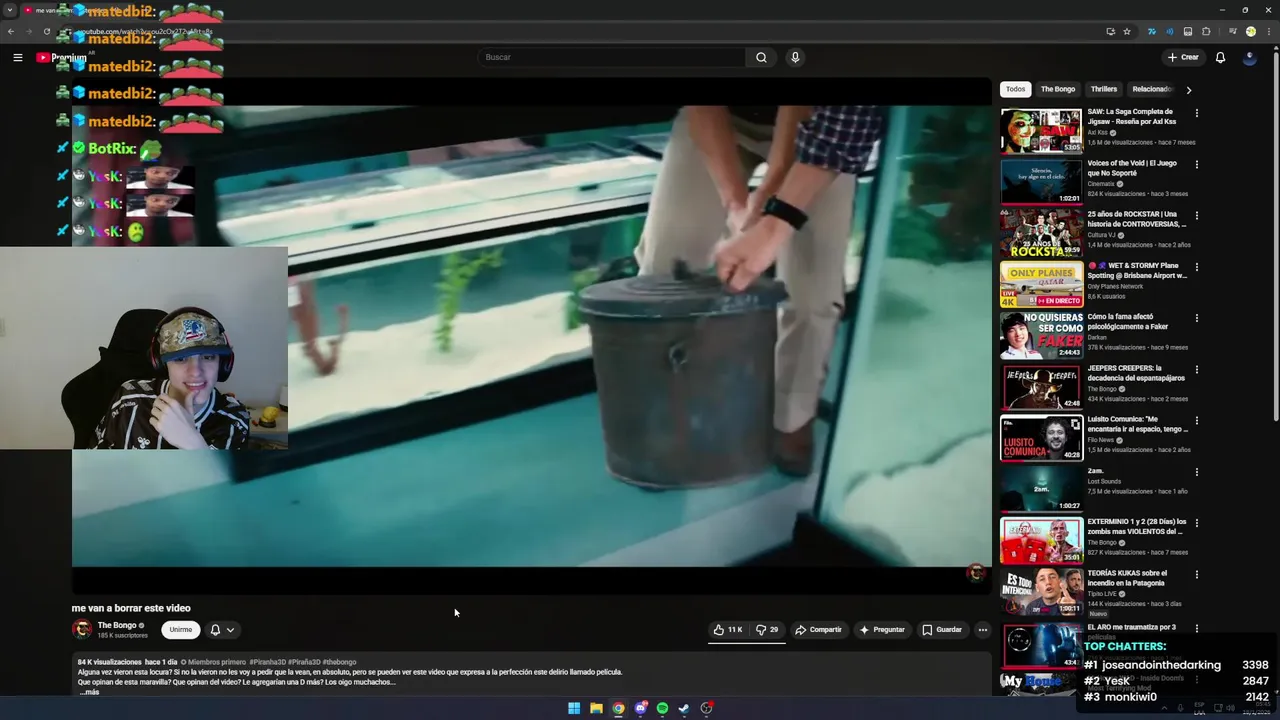Options for Cómo la fama afectó video

pos(1196,318)
